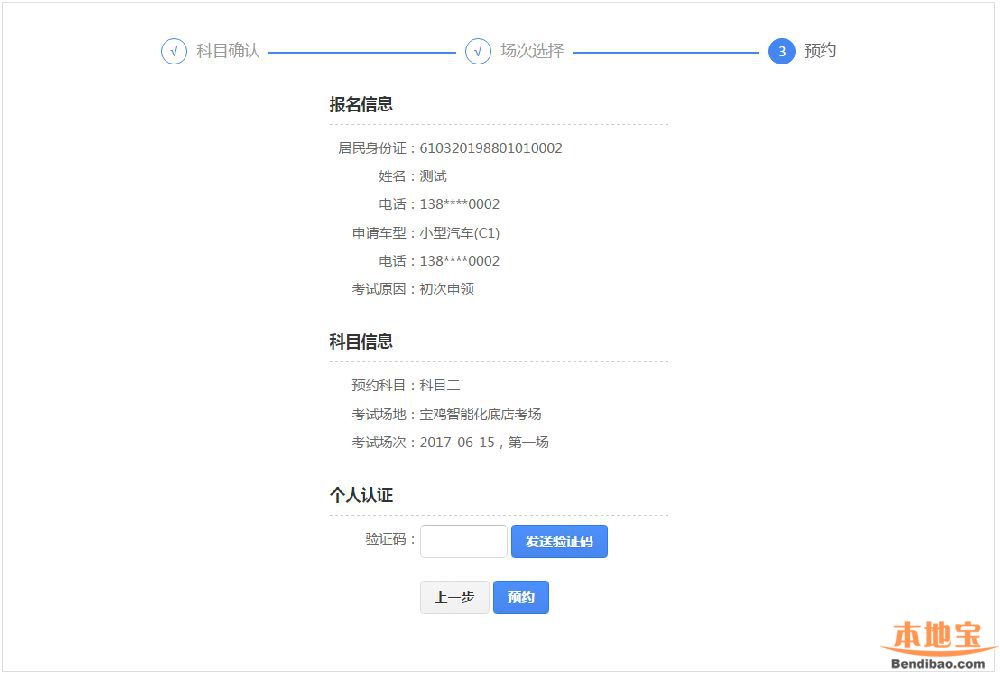1000x675 pixels.
Task: Click the 发送验证码 button
Action: [559, 541]
